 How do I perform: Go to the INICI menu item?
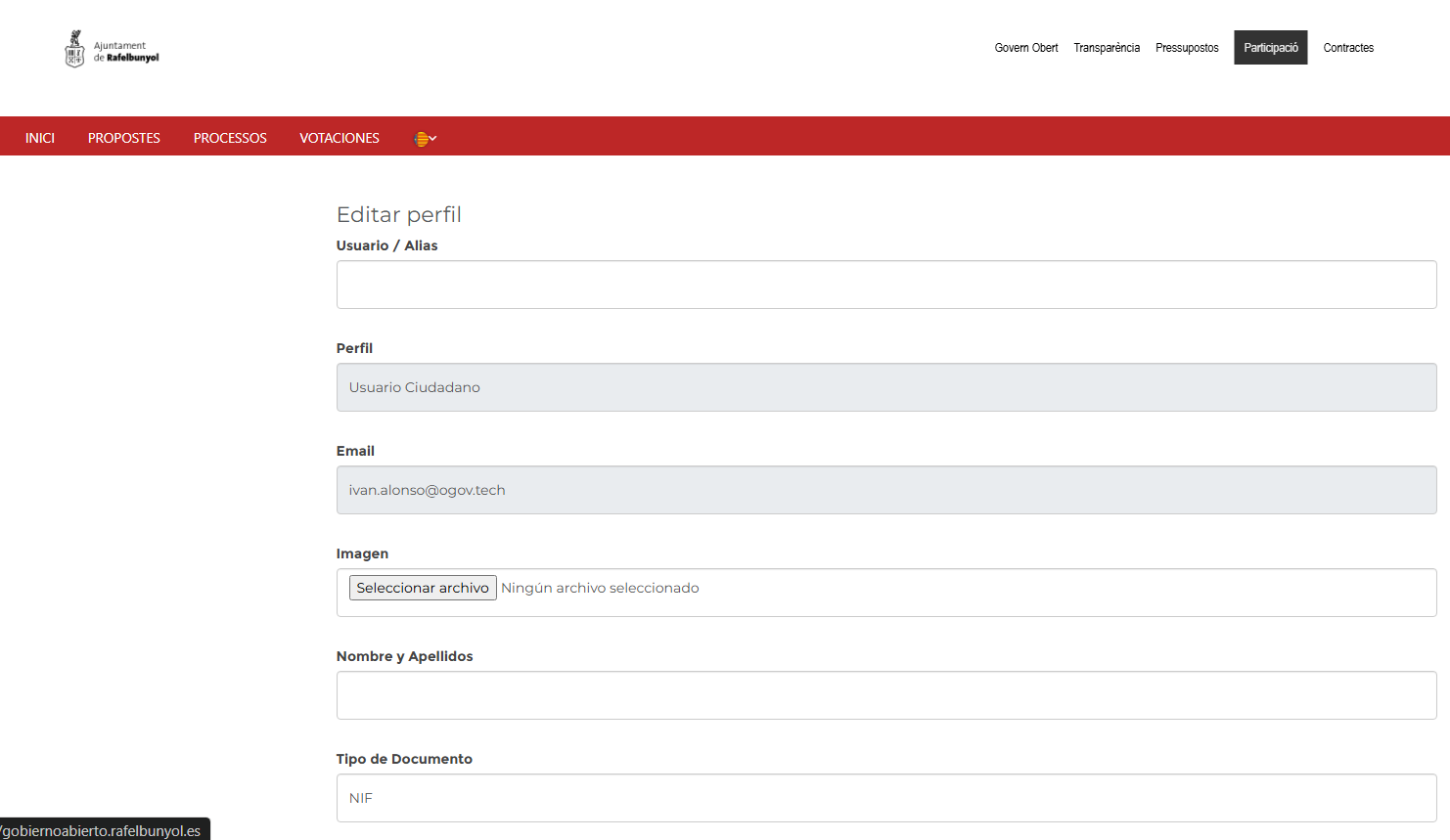coord(40,138)
